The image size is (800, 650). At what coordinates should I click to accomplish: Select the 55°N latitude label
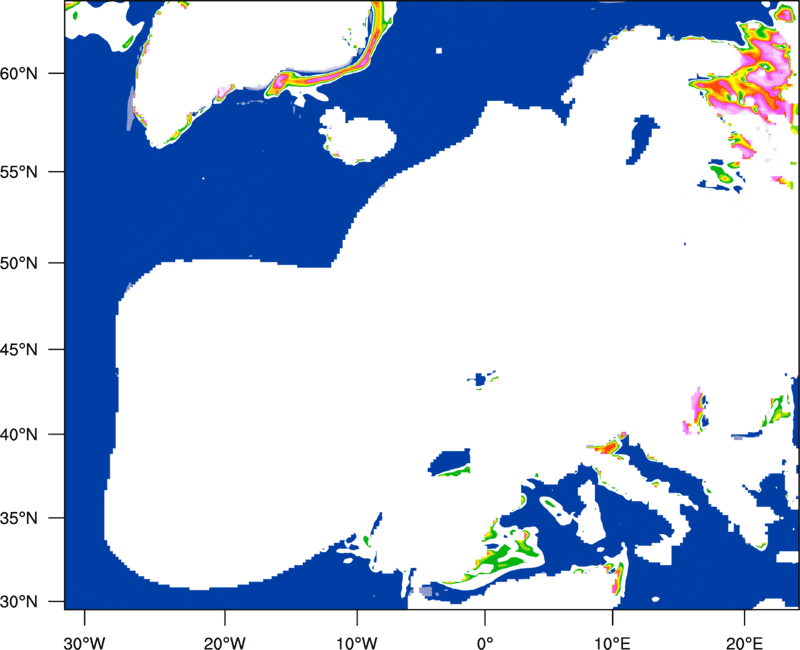click(x=19, y=172)
